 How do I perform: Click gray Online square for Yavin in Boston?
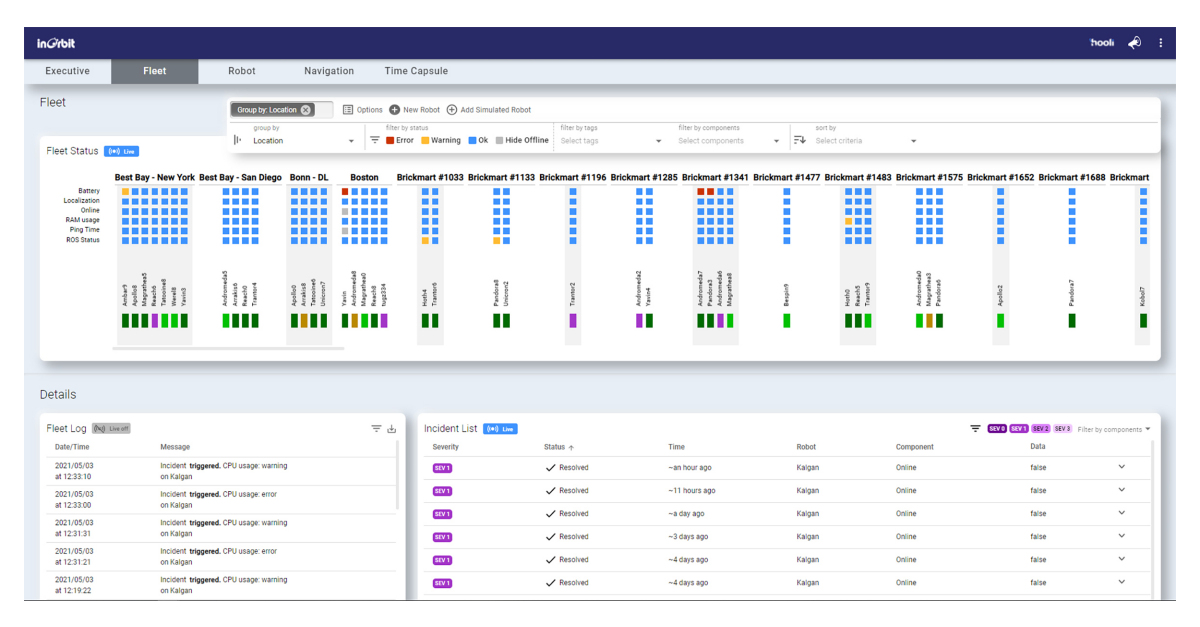pyautogui.click(x=345, y=211)
